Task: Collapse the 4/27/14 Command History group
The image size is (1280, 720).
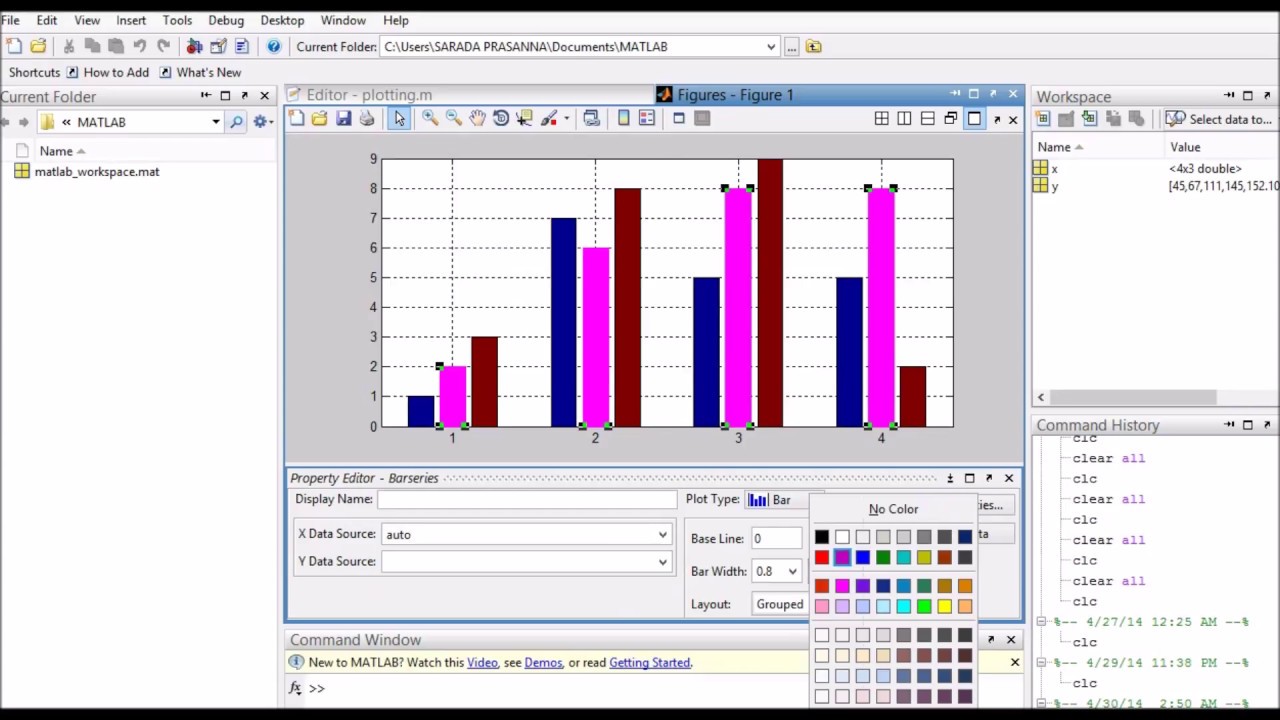Action: point(1041,622)
